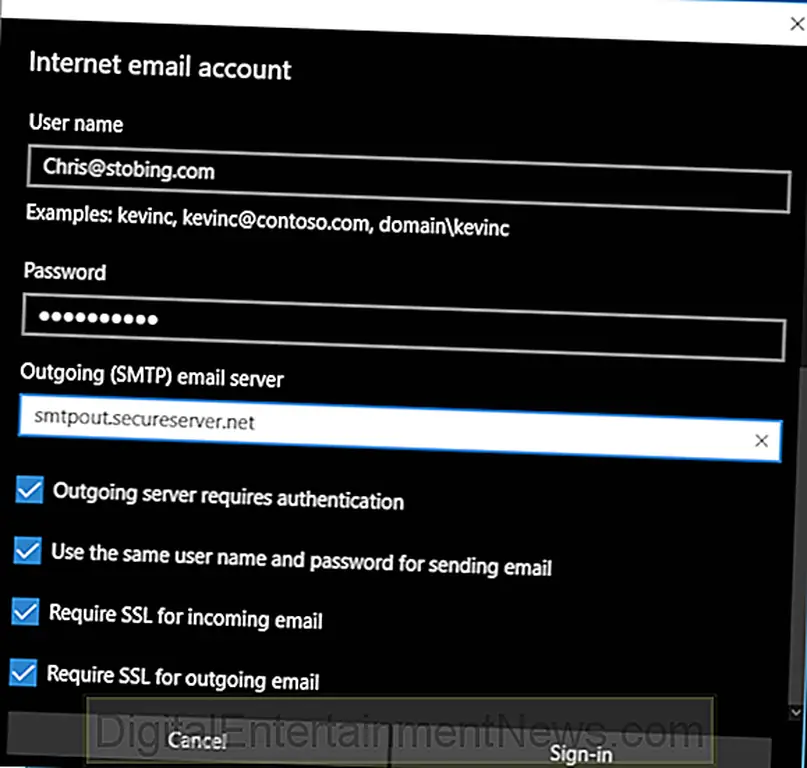Viewport: 807px width, 768px height.
Task: Close the Internet email account dialog
Action: pyautogui.click(x=796, y=25)
